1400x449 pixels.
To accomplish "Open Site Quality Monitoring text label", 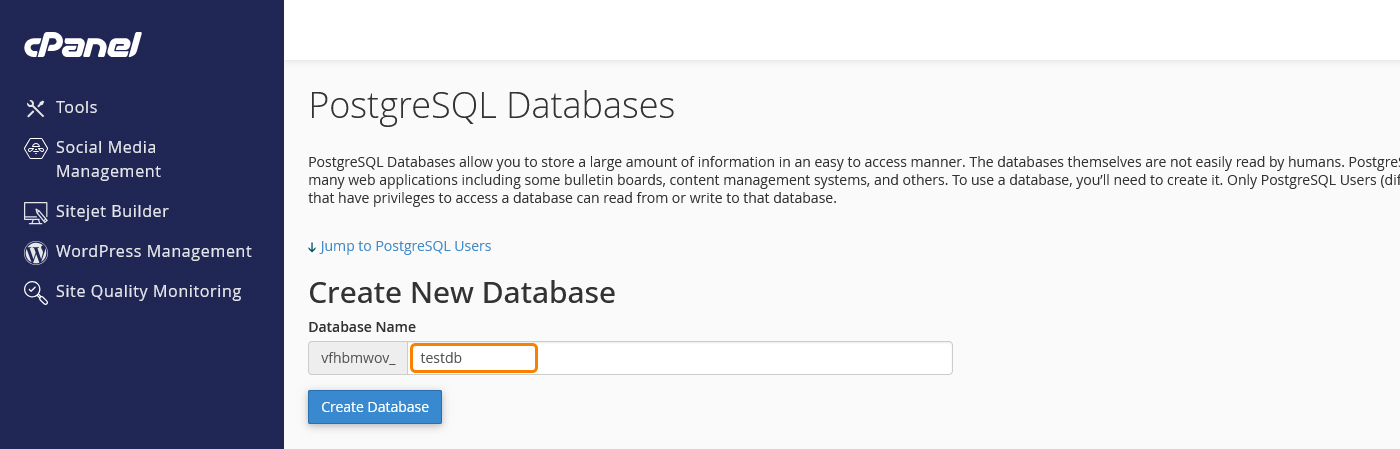I will (x=148, y=292).
